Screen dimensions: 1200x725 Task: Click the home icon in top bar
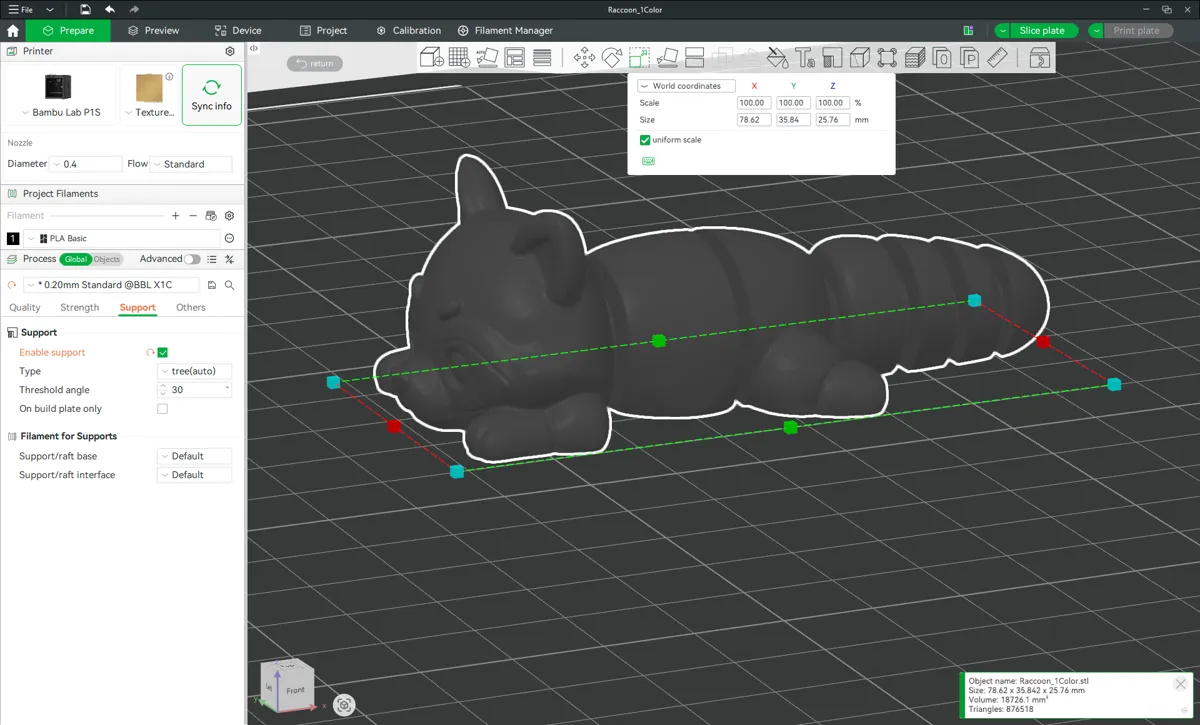coord(12,31)
